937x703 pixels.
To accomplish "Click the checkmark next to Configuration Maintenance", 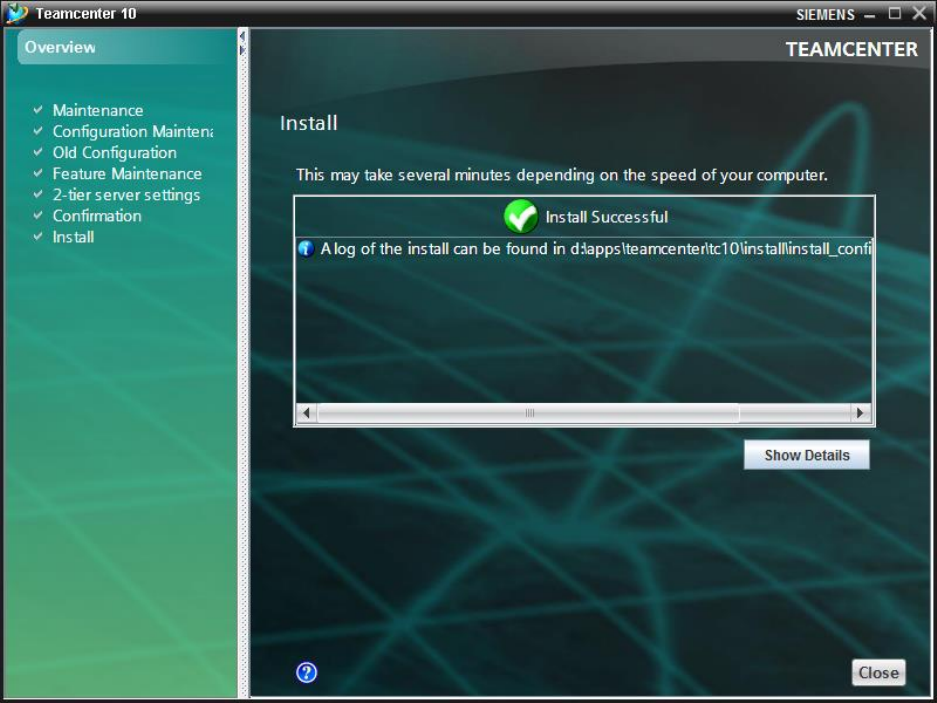I will (38, 130).
